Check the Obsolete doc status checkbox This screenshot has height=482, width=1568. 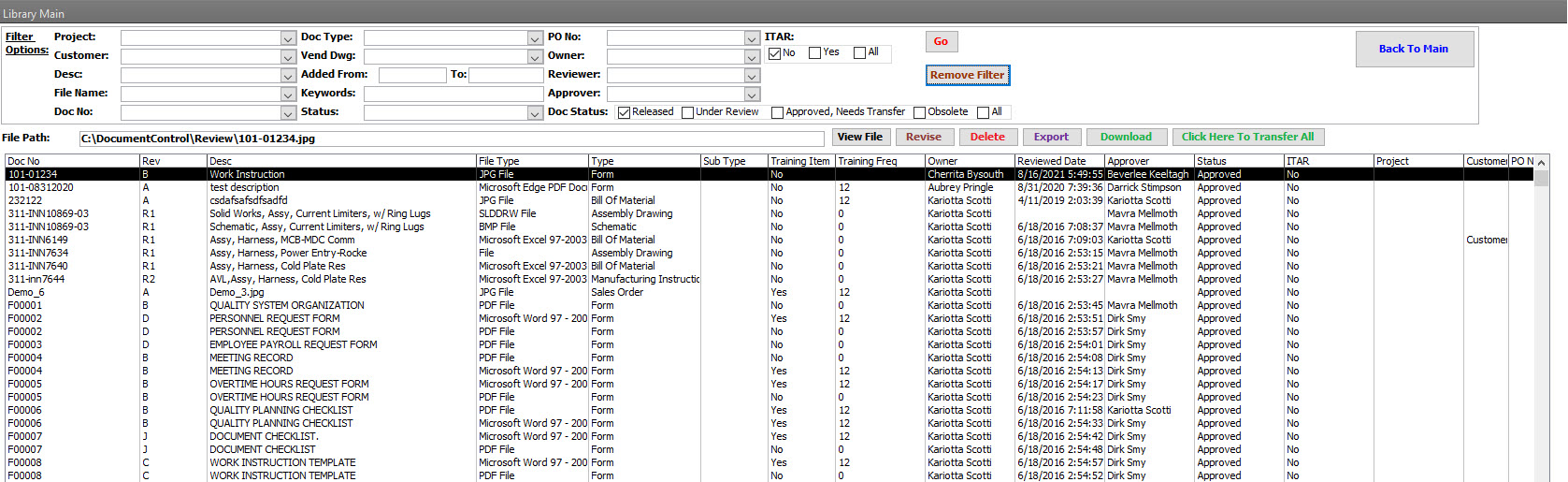pyautogui.click(x=919, y=112)
